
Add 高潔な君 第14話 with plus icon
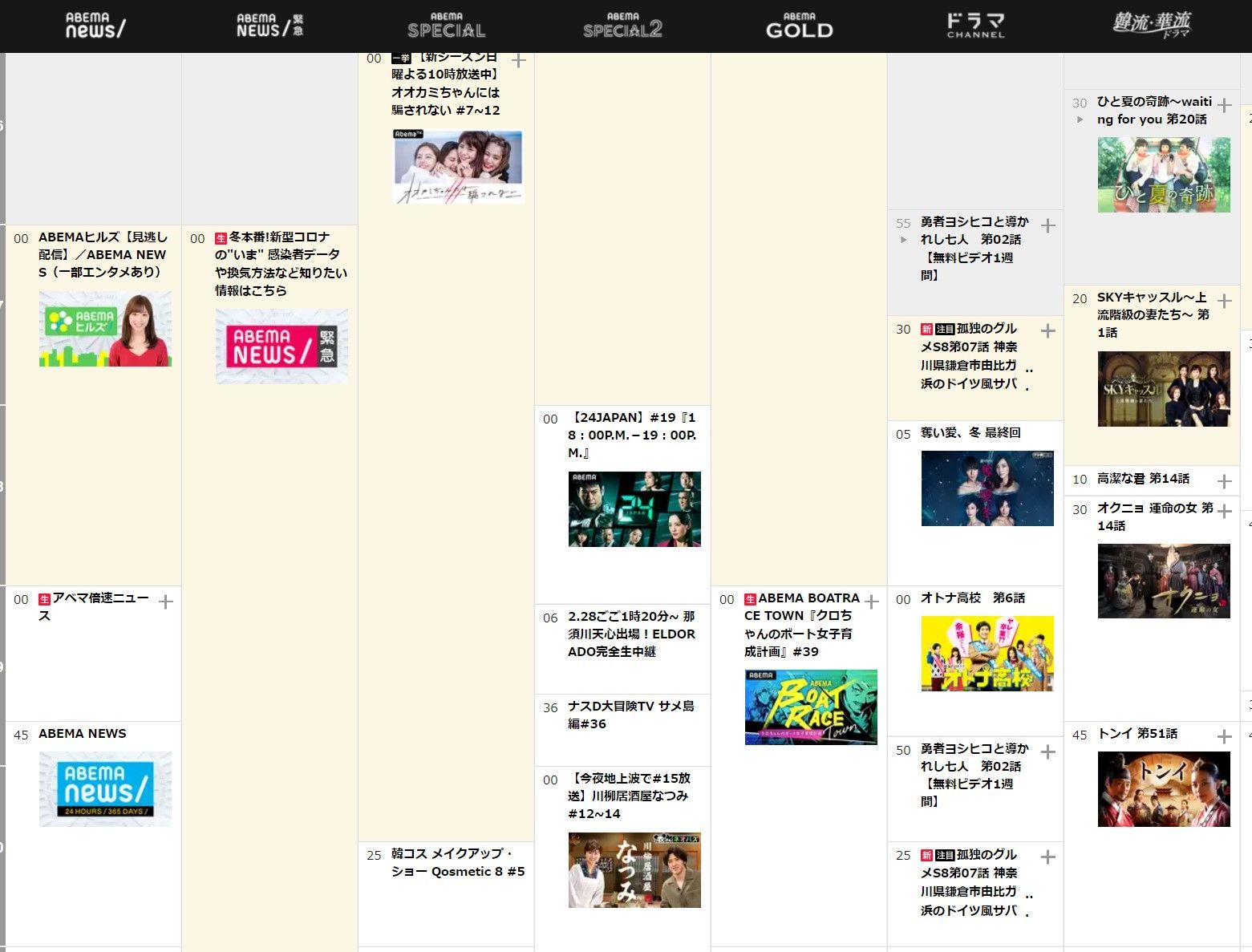pyautogui.click(x=1224, y=481)
